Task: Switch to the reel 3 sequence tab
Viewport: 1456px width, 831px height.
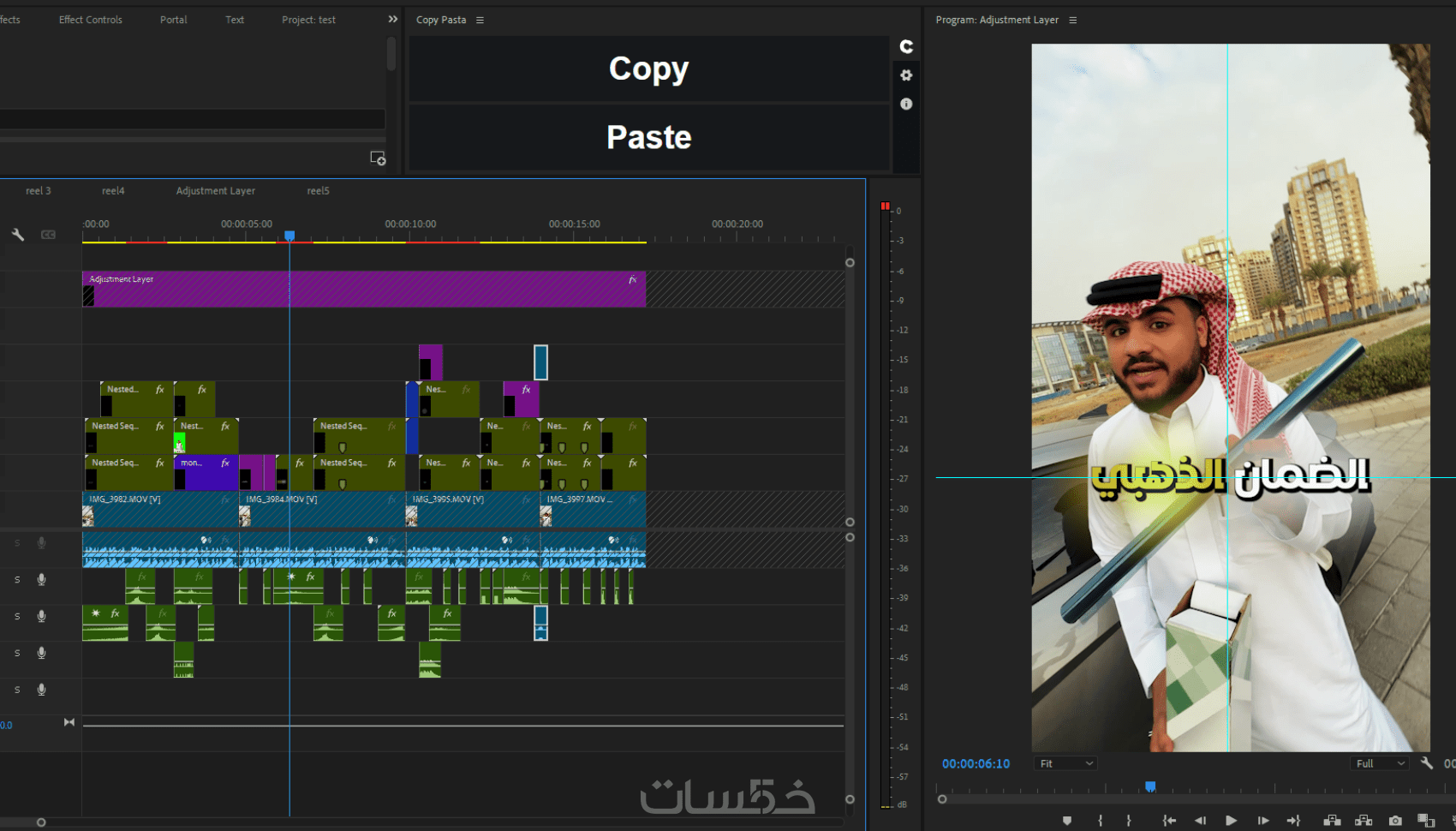Action: click(x=39, y=191)
